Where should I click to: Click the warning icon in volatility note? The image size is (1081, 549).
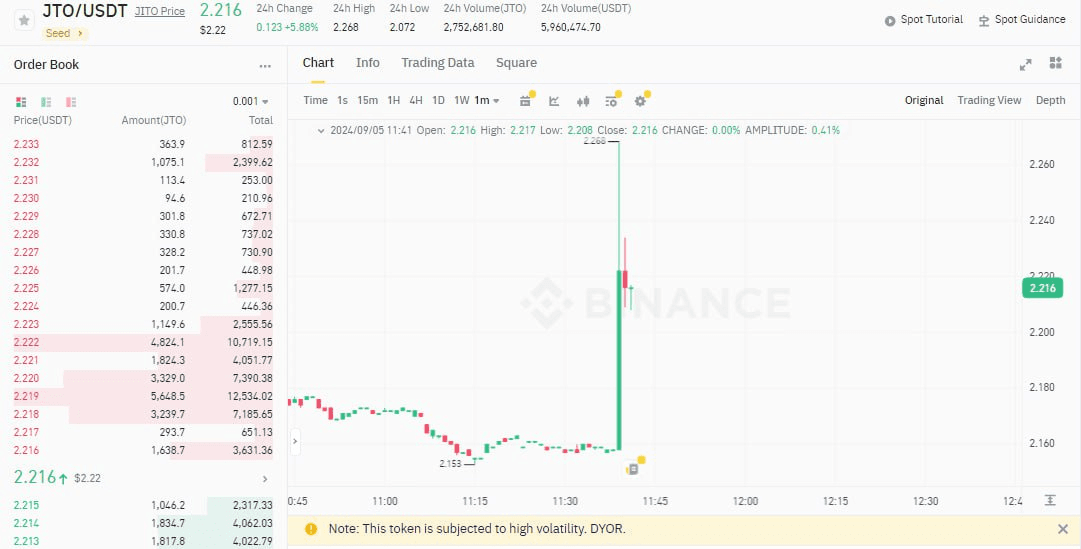coord(311,529)
